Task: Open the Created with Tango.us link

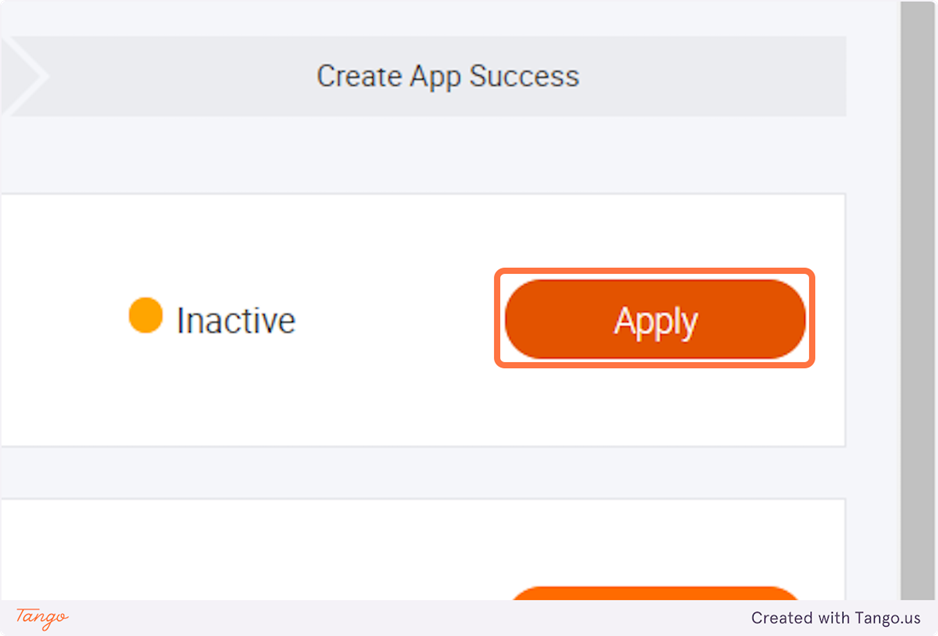Action: tap(835, 618)
